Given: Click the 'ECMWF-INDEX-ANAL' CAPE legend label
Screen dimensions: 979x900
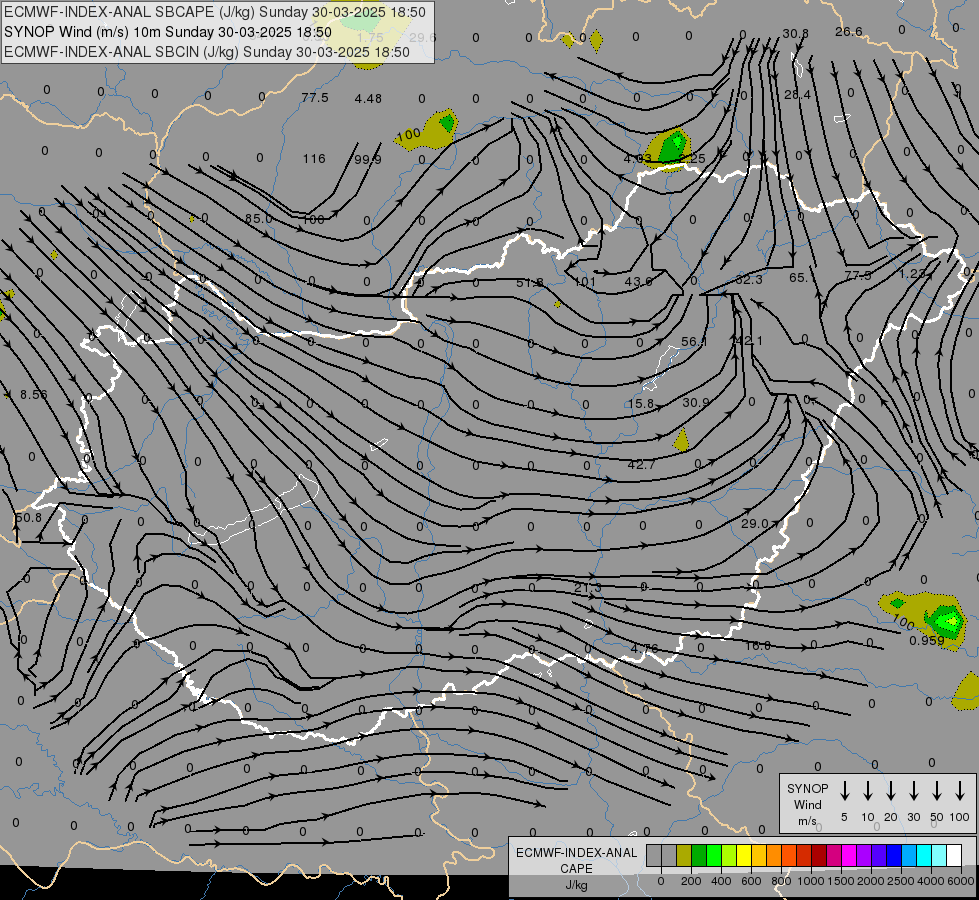Looking at the screenshot, I should (x=576, y=853).
